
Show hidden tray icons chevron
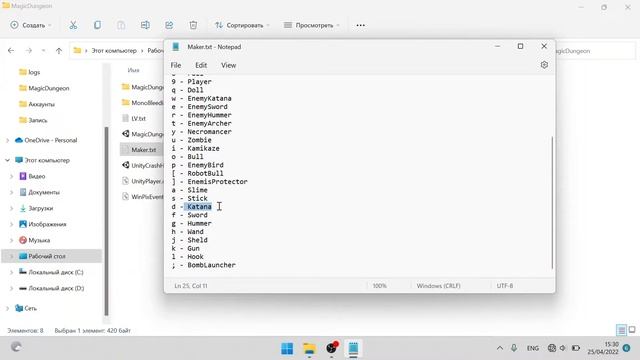pos(500,348)
